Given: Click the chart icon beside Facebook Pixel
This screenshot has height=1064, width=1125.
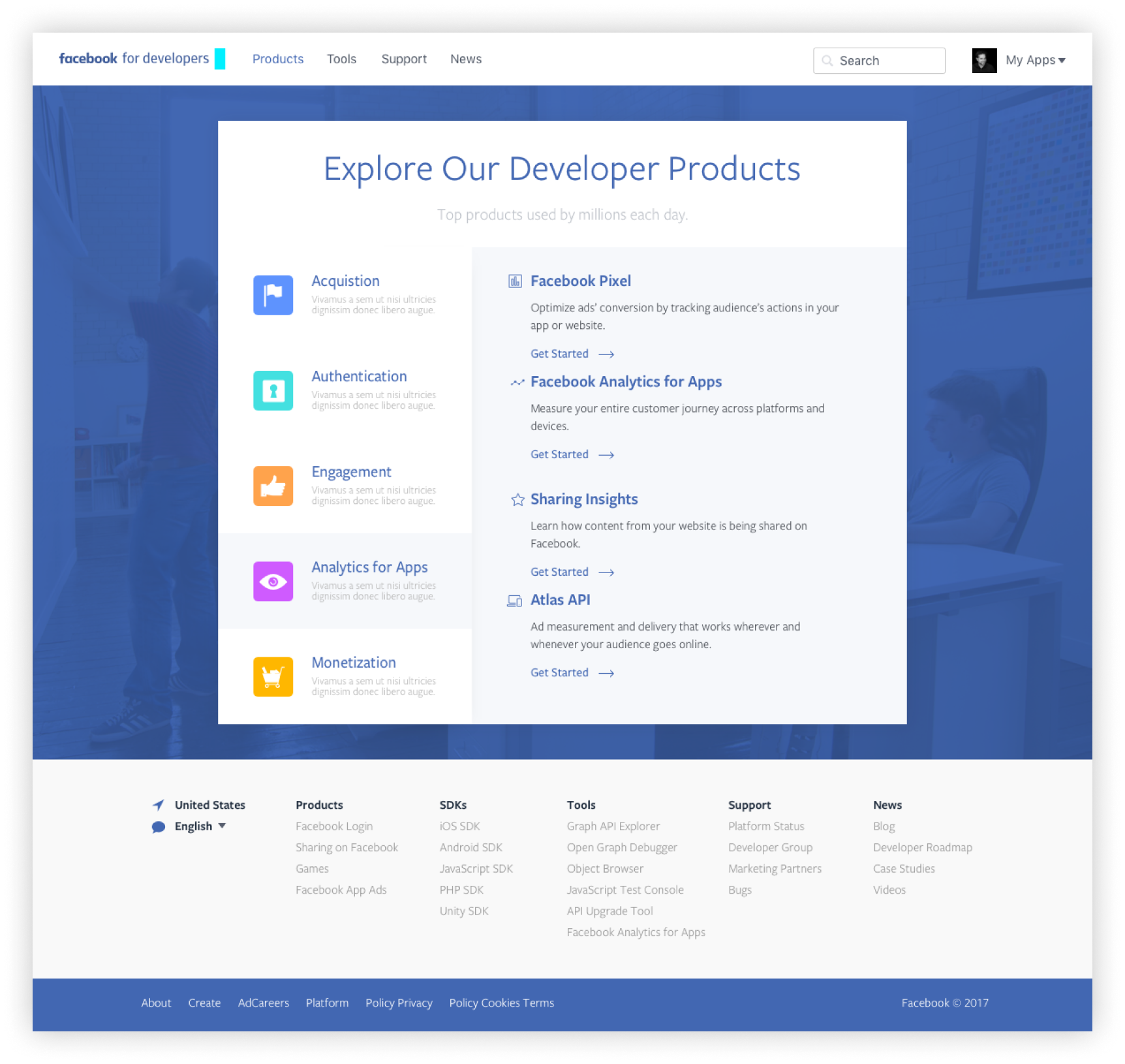Looking at the screenshot, I should click(515, 281).
